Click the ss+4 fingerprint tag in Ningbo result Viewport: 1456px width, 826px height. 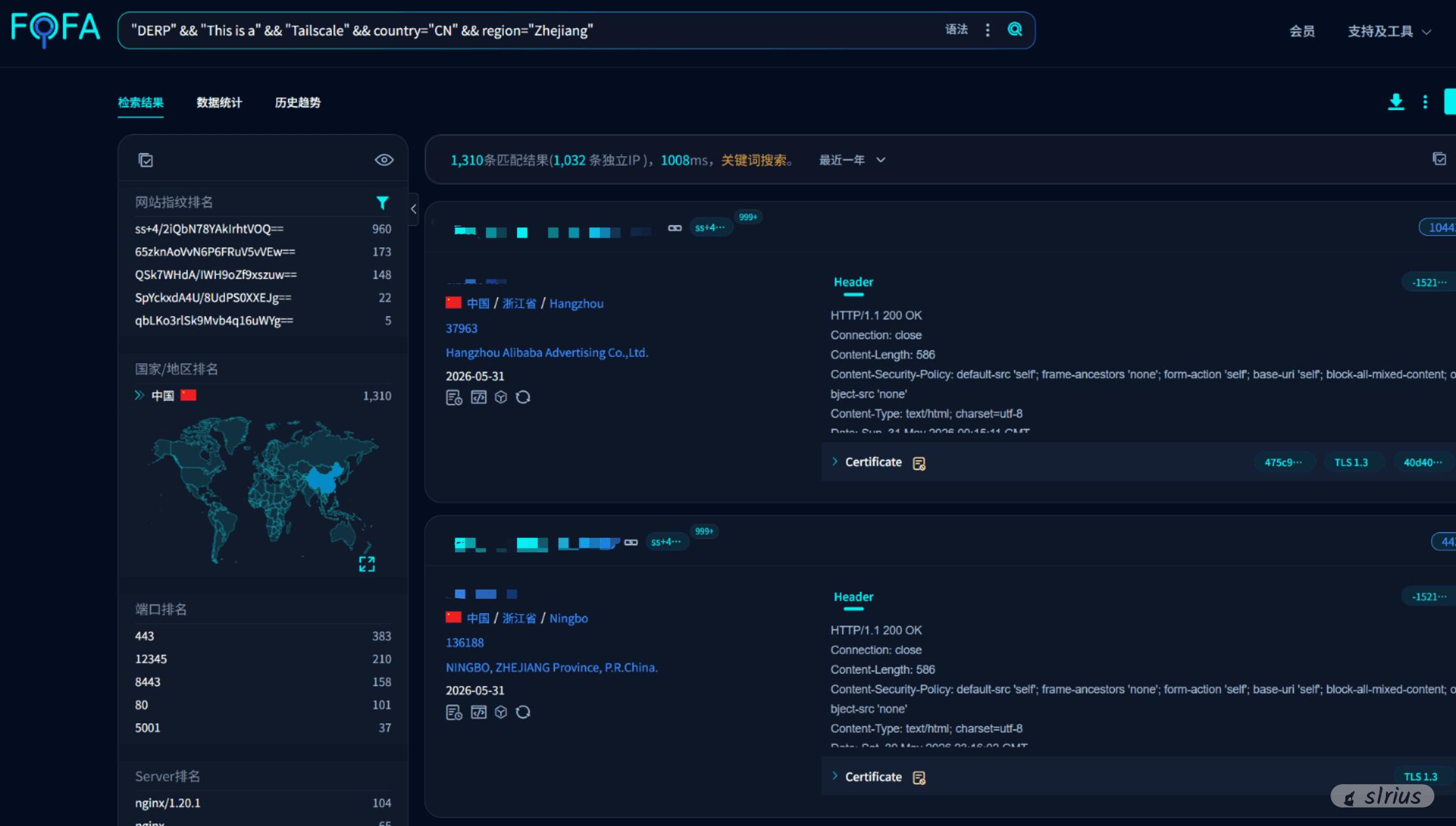[x=666, y=542]
